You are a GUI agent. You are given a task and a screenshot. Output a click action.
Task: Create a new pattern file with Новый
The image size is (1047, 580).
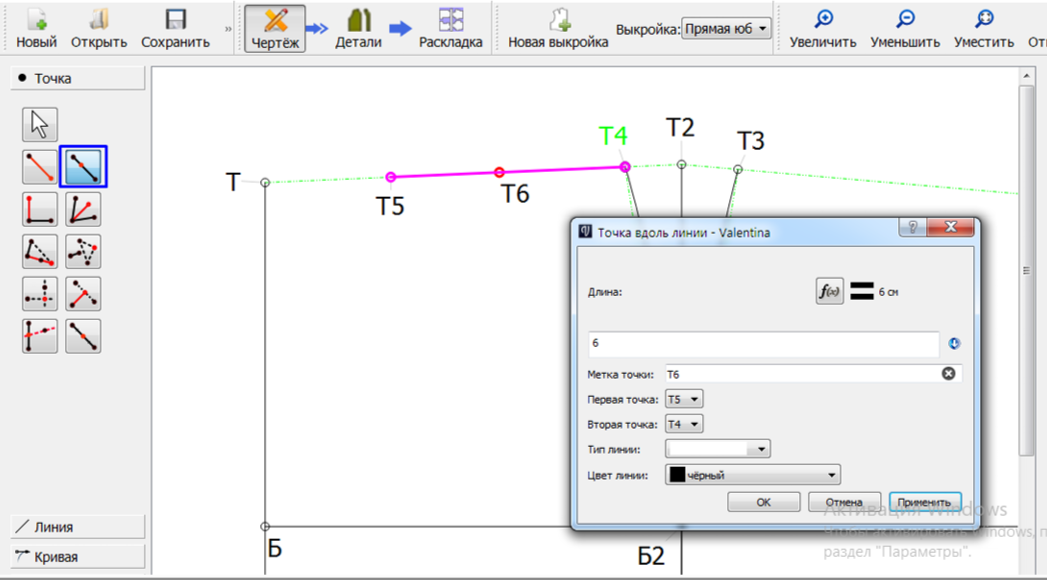point(36,28)
